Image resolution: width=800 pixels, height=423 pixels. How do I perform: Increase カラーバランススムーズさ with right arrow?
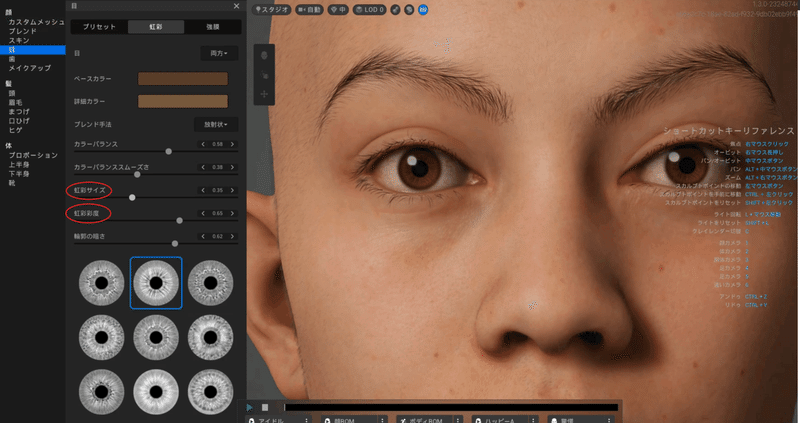pos(233,167)
